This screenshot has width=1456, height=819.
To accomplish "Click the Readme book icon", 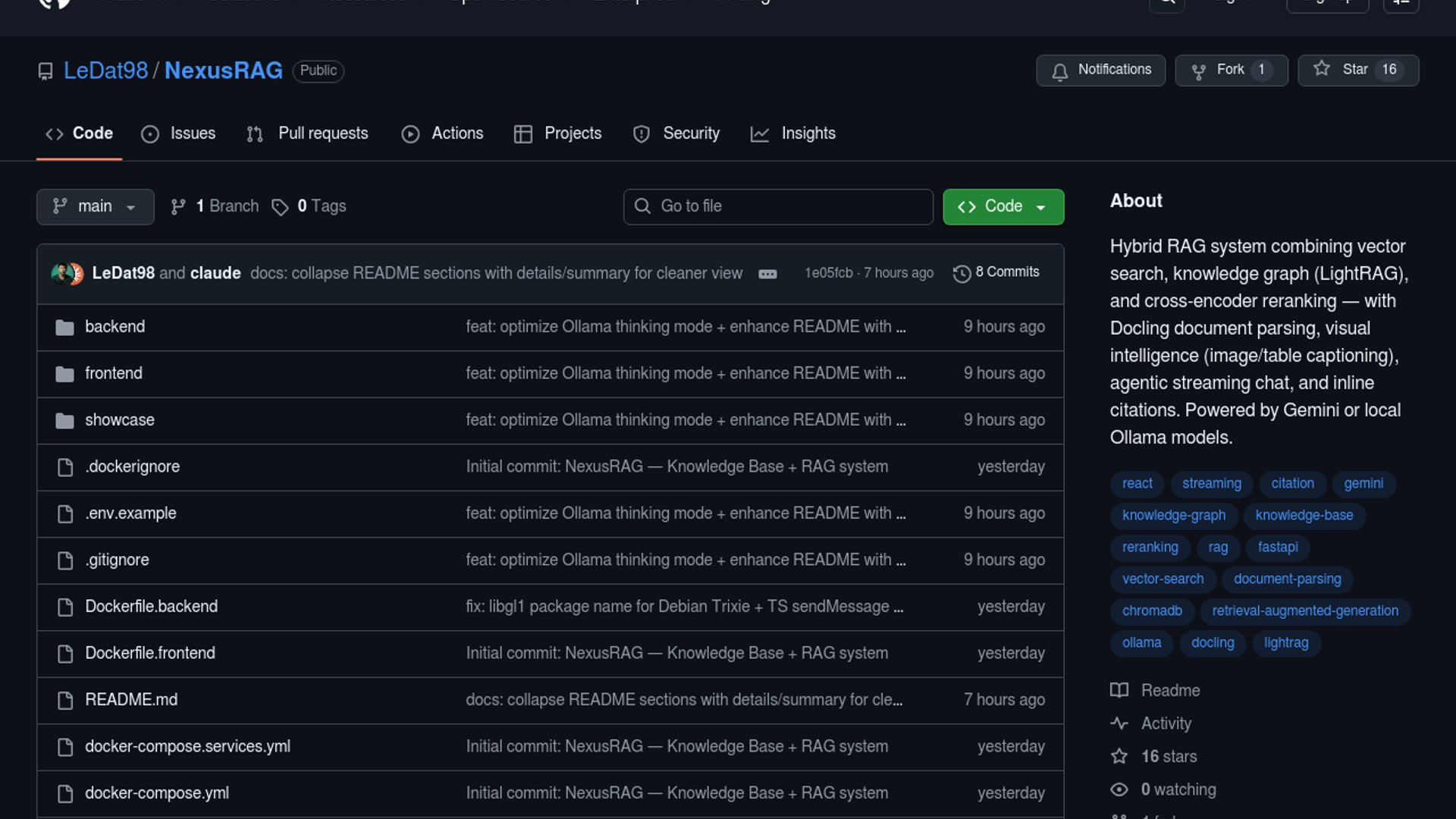I will tap(1119, 690).
